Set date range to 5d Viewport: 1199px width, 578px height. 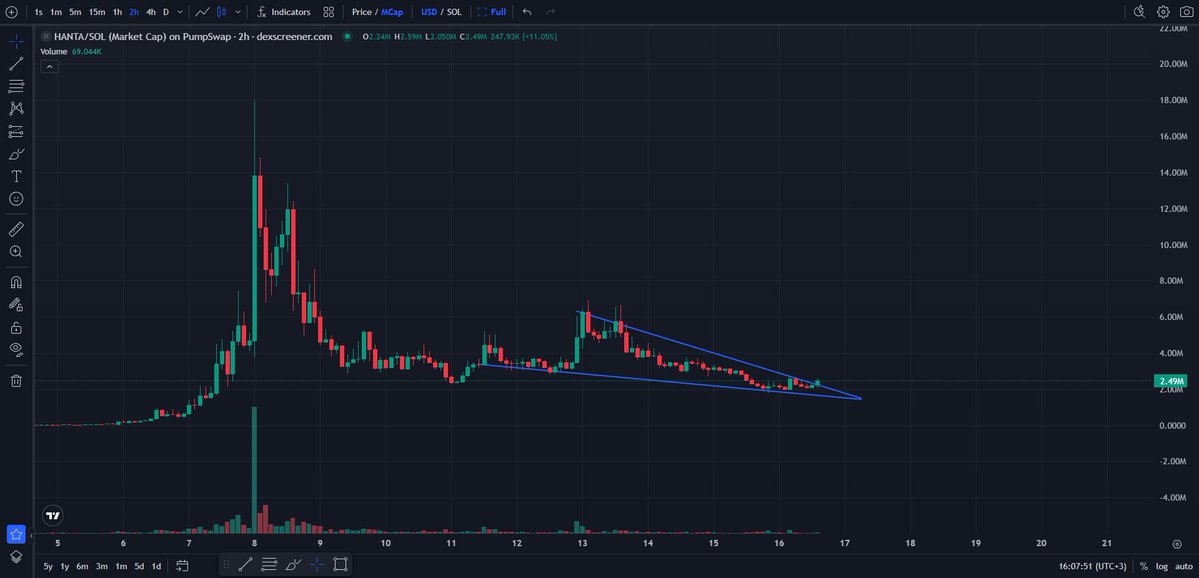pyautogui.click(x=139, y=567)
